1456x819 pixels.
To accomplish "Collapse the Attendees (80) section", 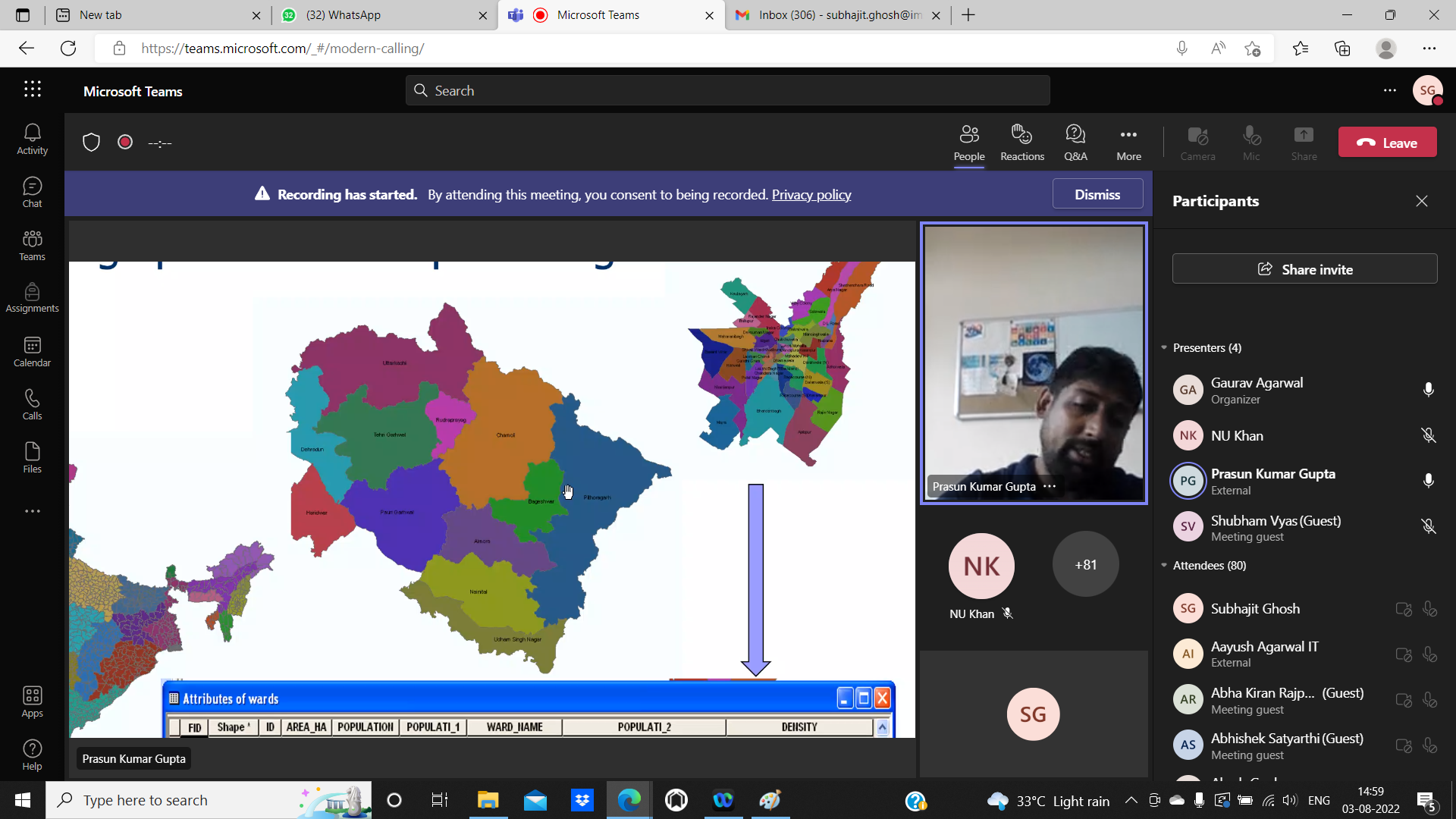I will click(1164, 566).
